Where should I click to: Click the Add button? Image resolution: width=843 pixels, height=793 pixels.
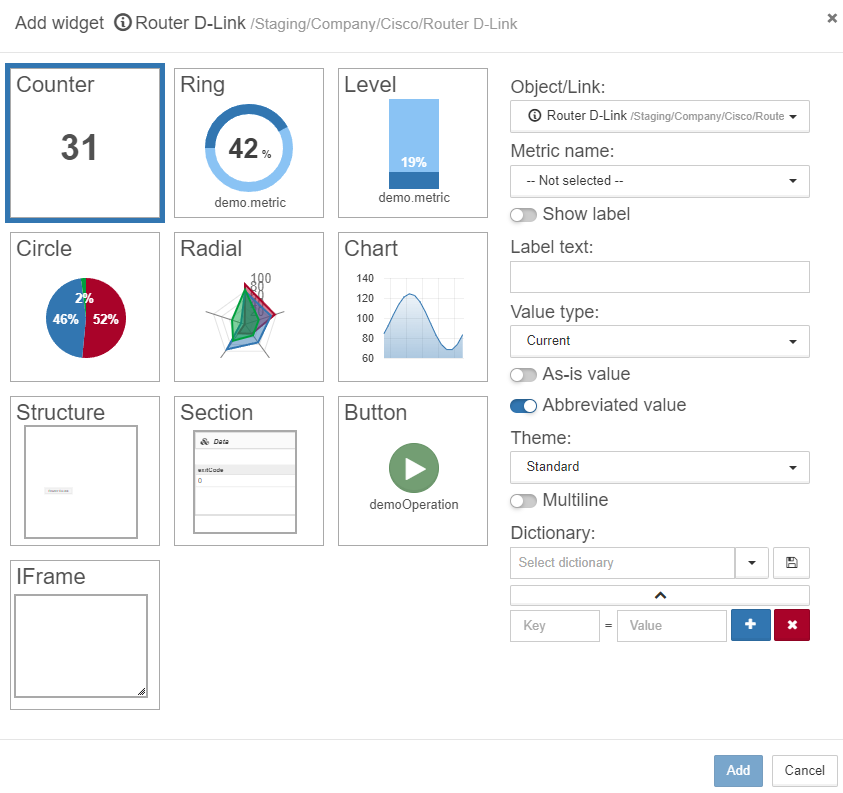(x=738, y=770)
